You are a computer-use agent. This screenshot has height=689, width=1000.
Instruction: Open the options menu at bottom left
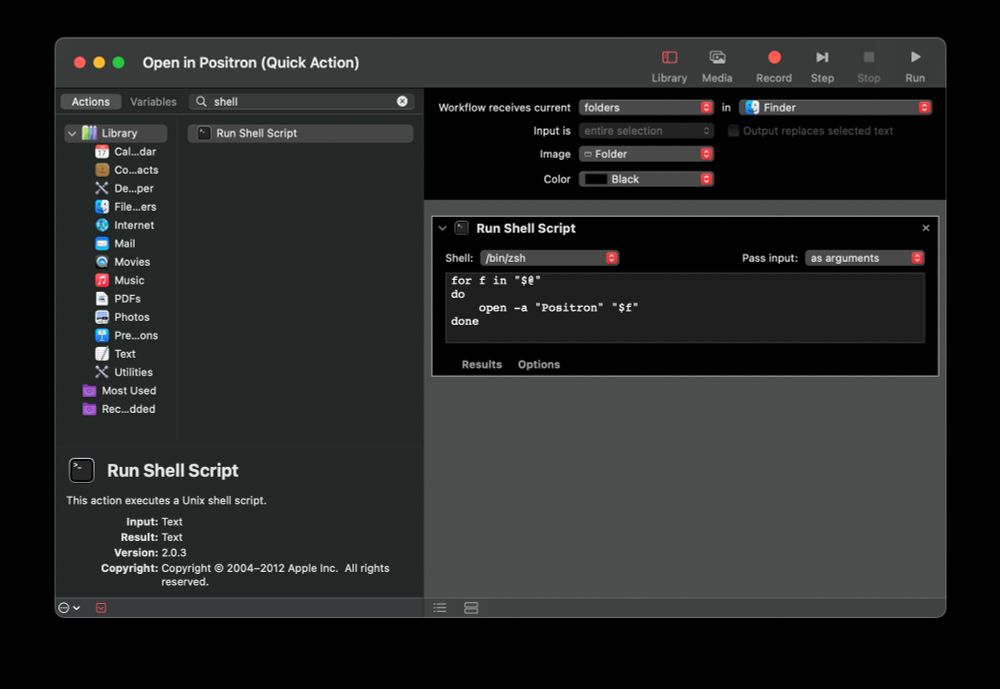pos(69,608)
